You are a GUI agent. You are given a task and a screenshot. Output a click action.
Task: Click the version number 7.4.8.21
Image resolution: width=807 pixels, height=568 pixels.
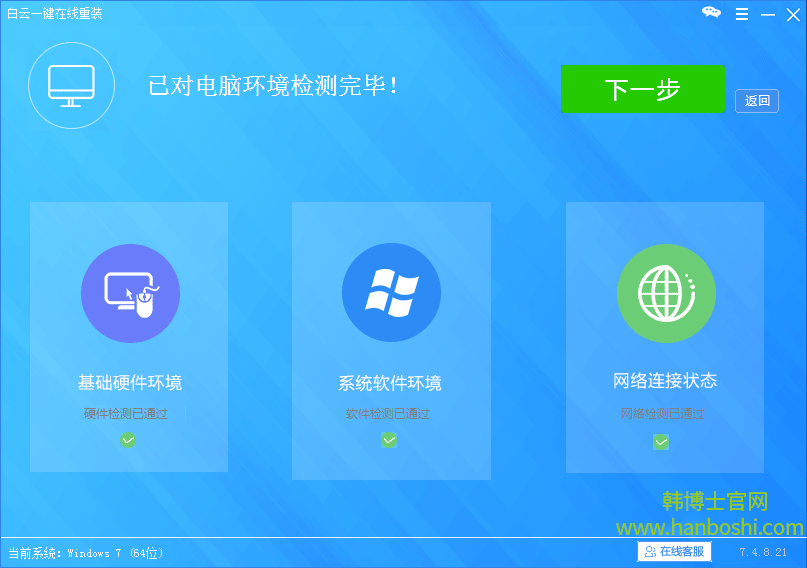(x=763, y=552)
